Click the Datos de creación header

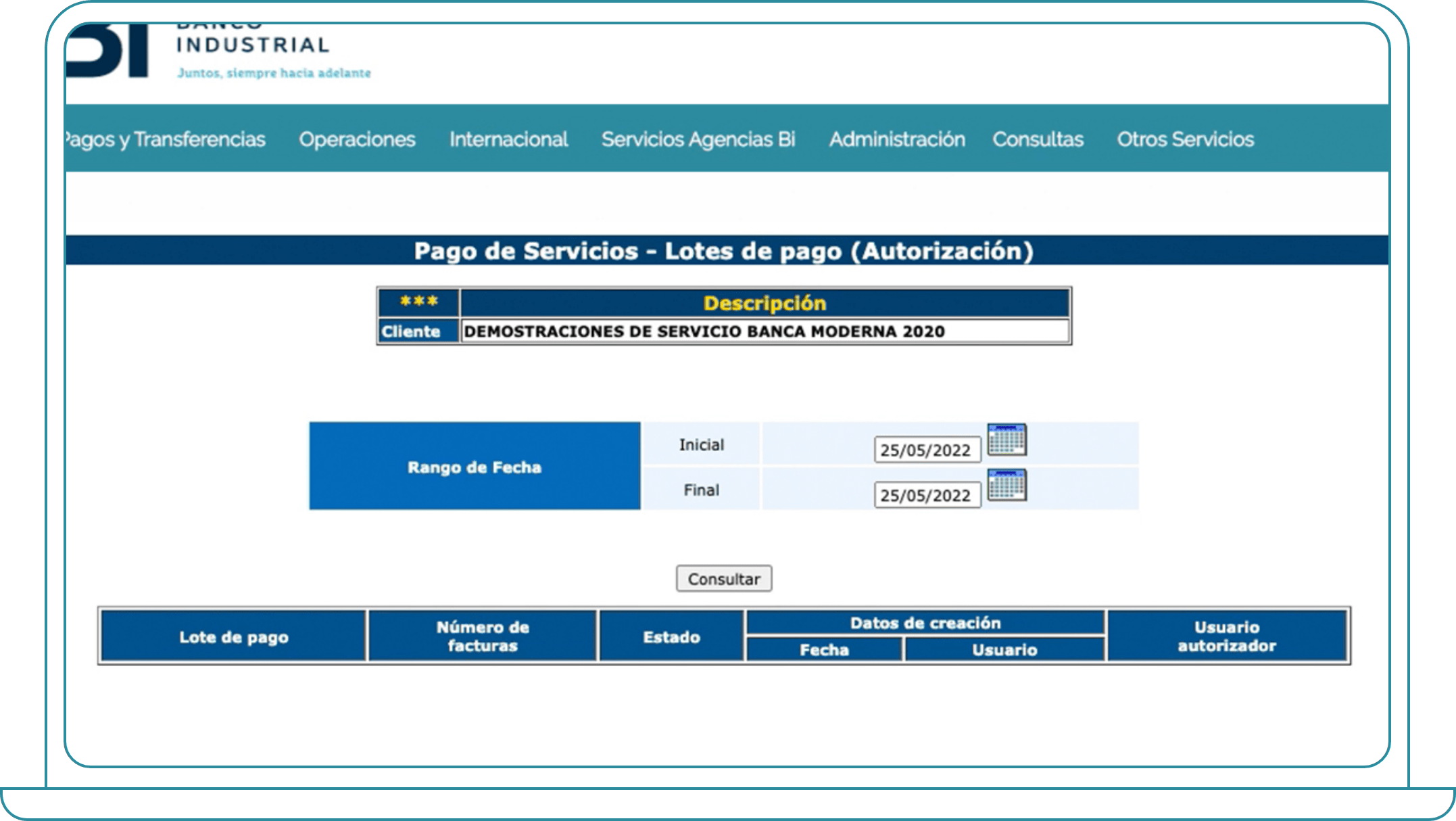coord(925,623)
